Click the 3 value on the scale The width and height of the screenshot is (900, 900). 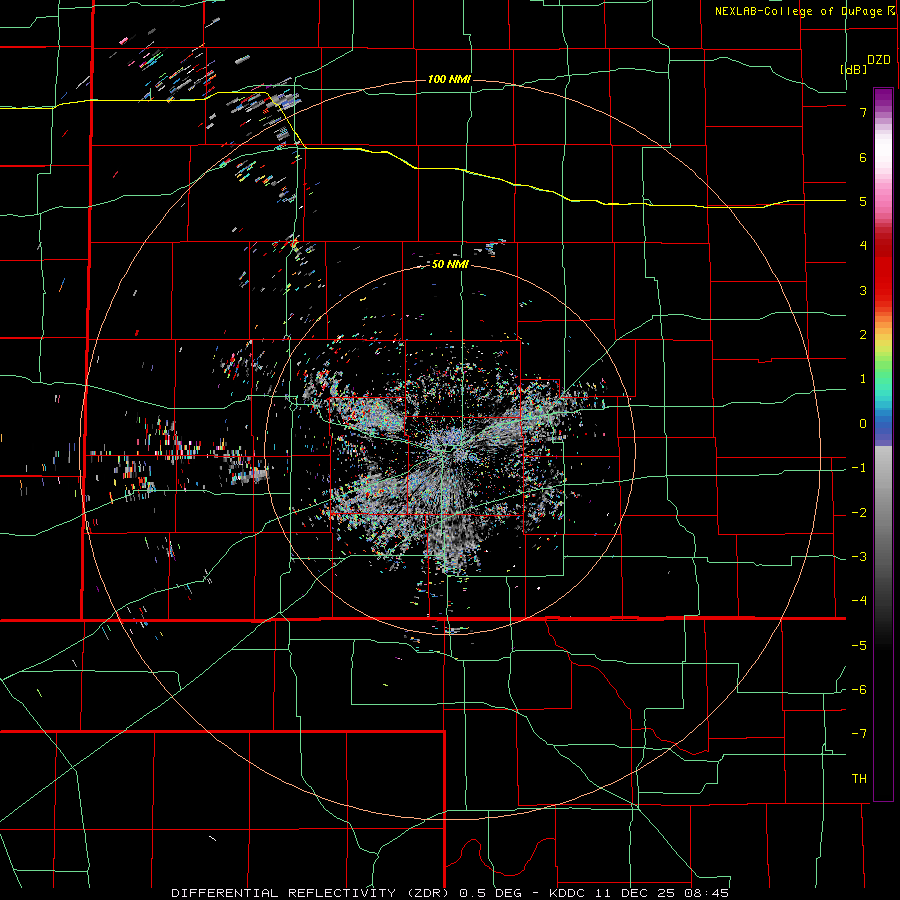pos(863,290)
